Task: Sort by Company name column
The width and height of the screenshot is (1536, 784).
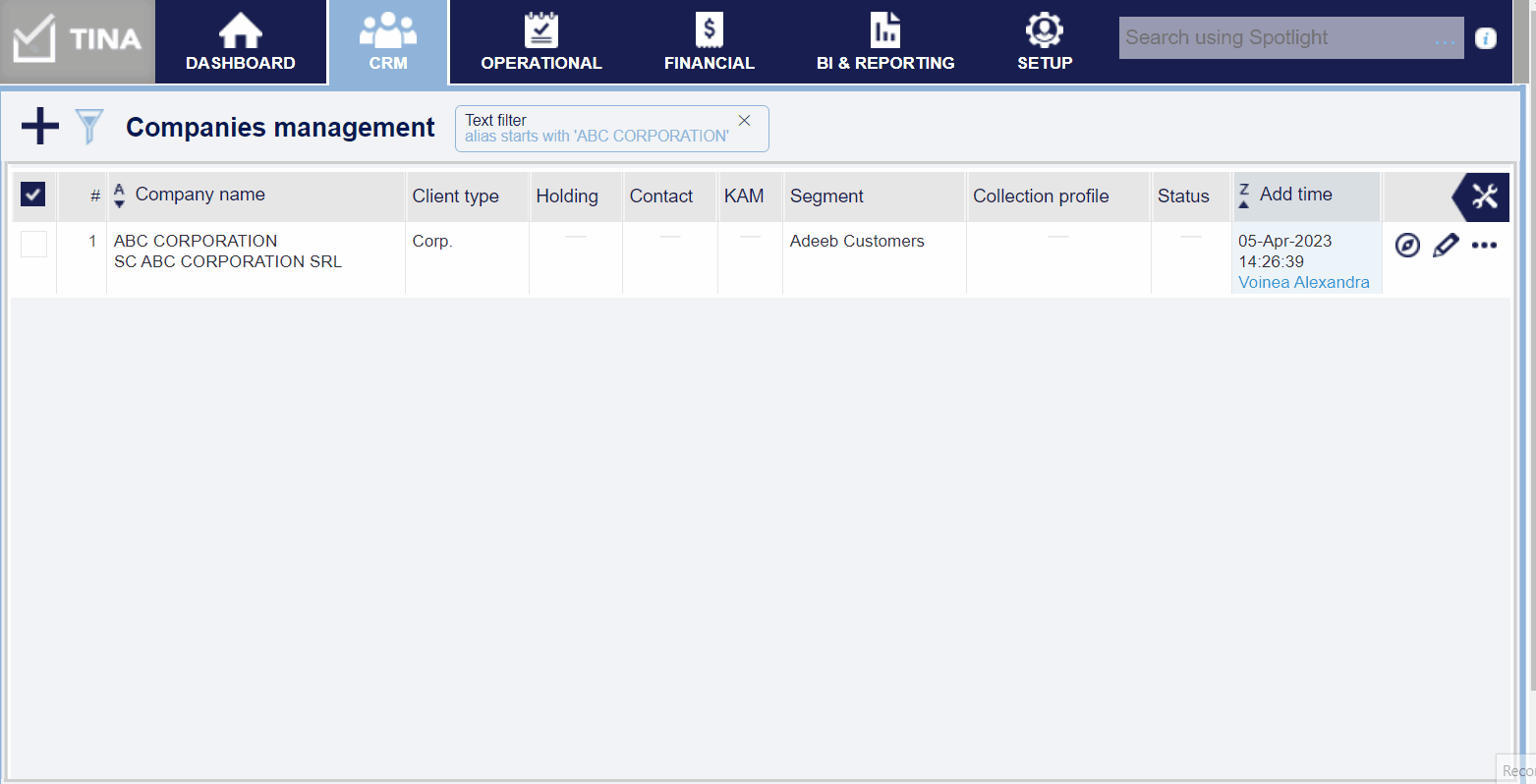Action: 199,195
